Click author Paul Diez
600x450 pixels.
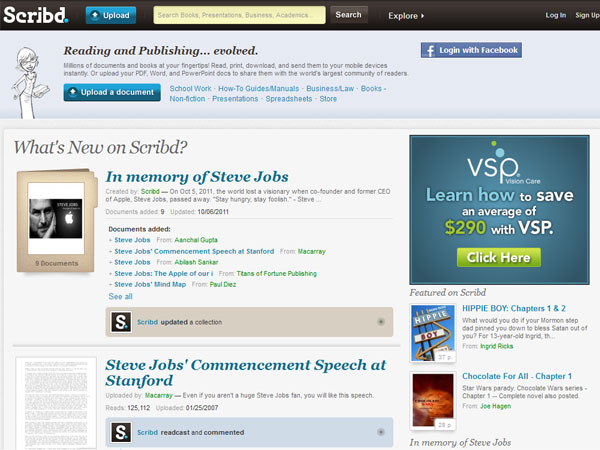pos(223,284)
